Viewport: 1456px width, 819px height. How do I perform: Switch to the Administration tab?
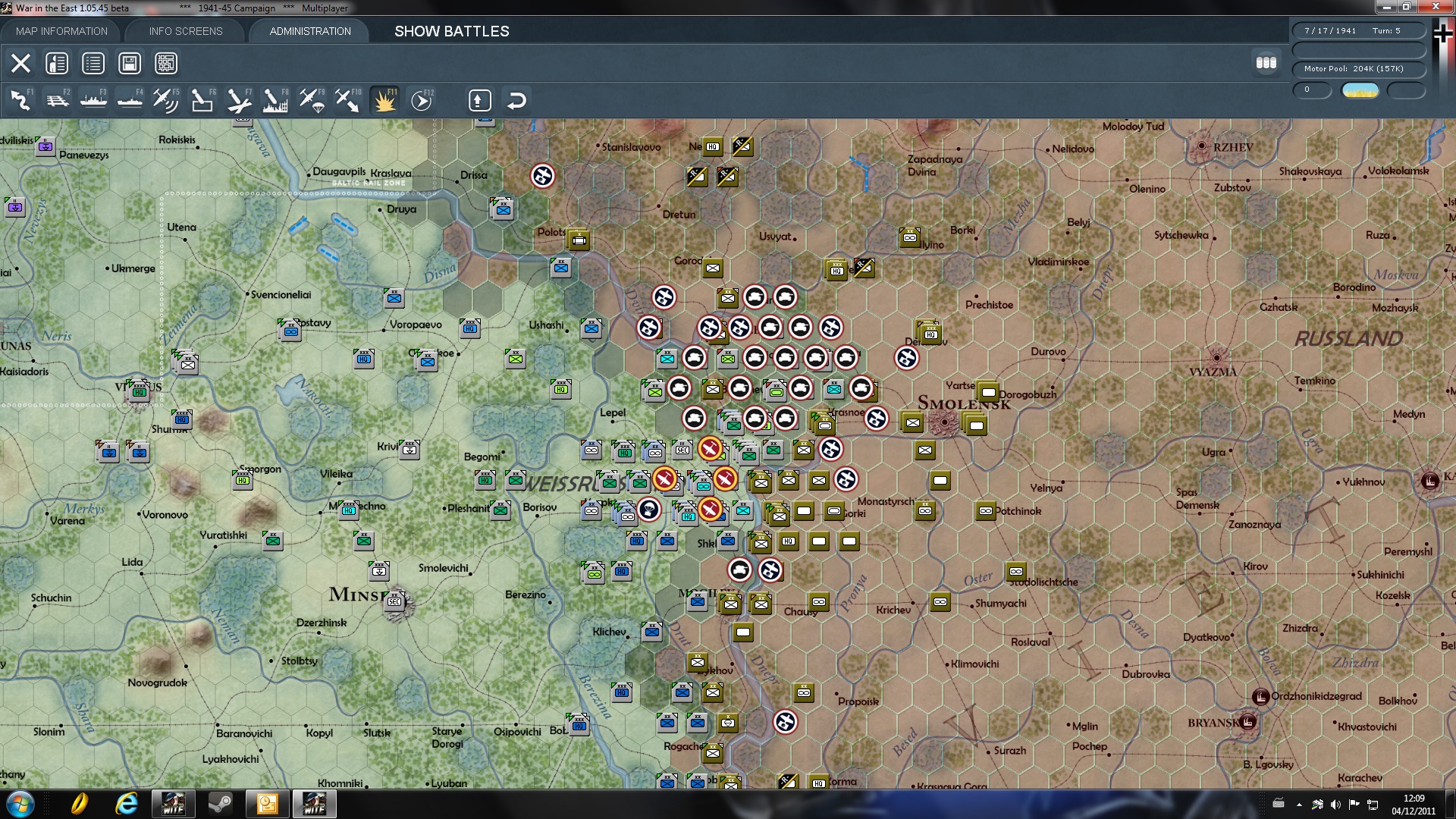[x=310, y=31]
